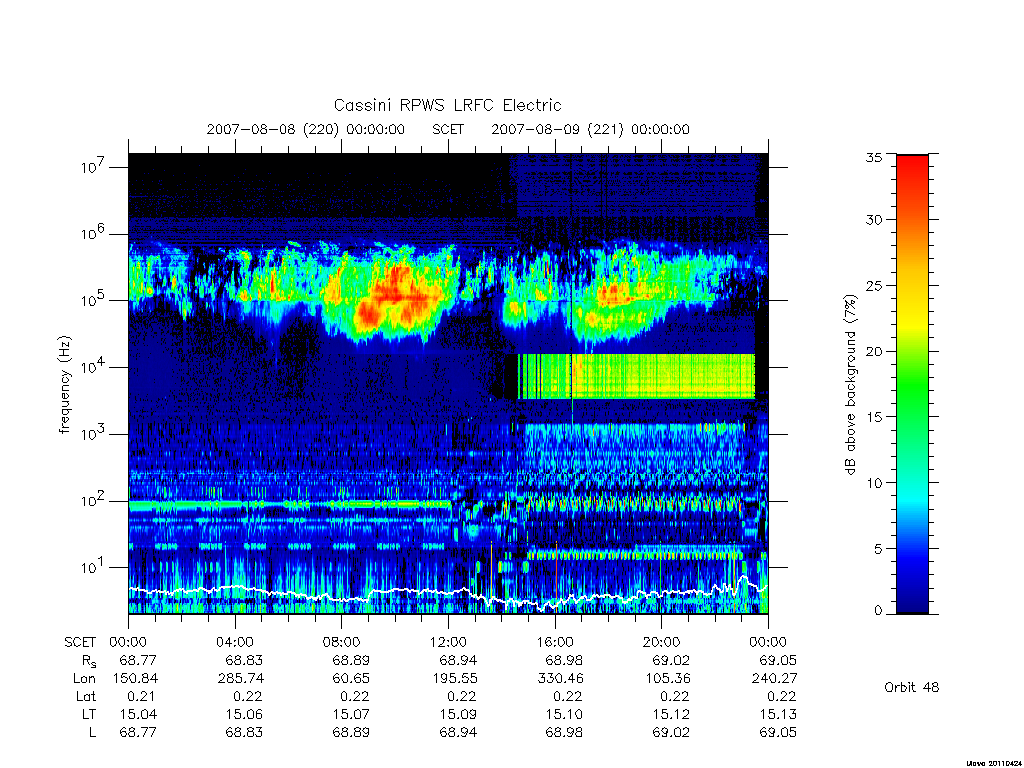Click the 'frequency (Hz)' axis label
The height and width of the screenshot is (768, 1024).
pos(64,385)
